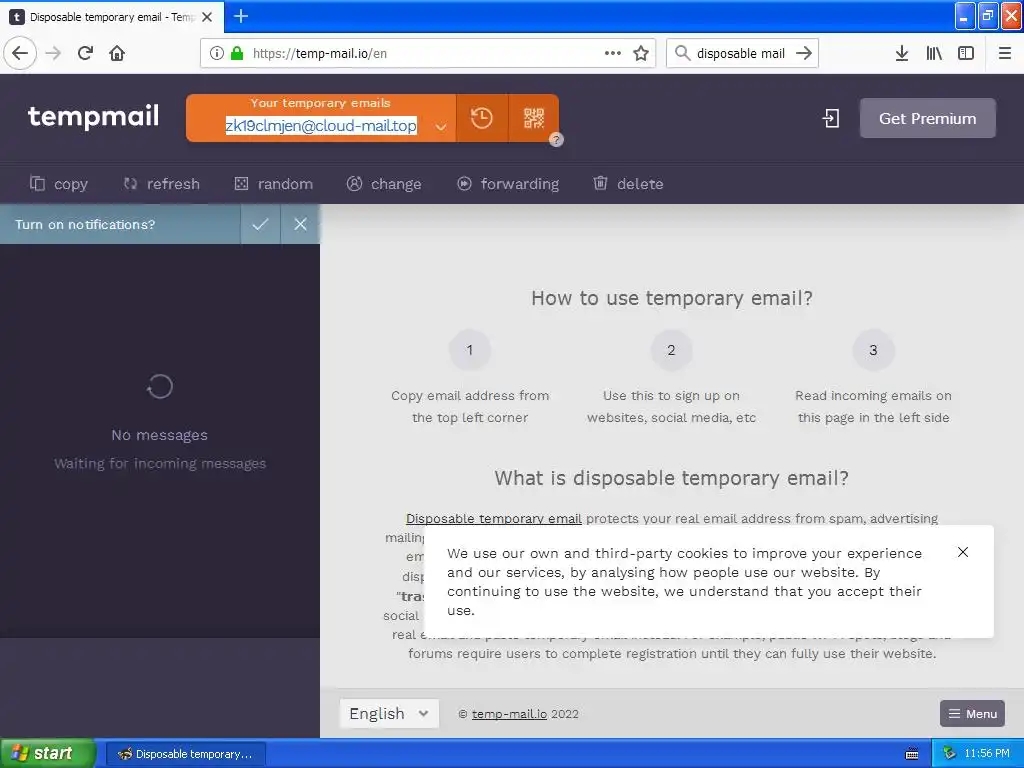Expand the temporary emails chevron dropdown
The image size is (1024, 768).
(441, 127)
